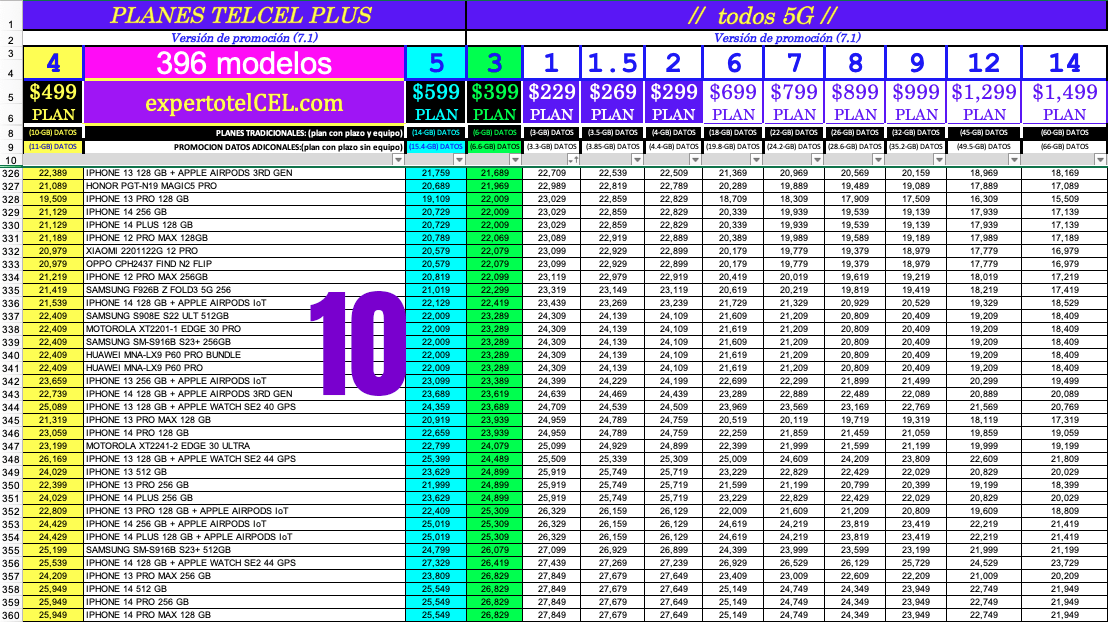Select the 'OPPO CPH2437 FIND N2 FLIP' cell
Viewport: 1108px width, 622px height.
point(244,264)
